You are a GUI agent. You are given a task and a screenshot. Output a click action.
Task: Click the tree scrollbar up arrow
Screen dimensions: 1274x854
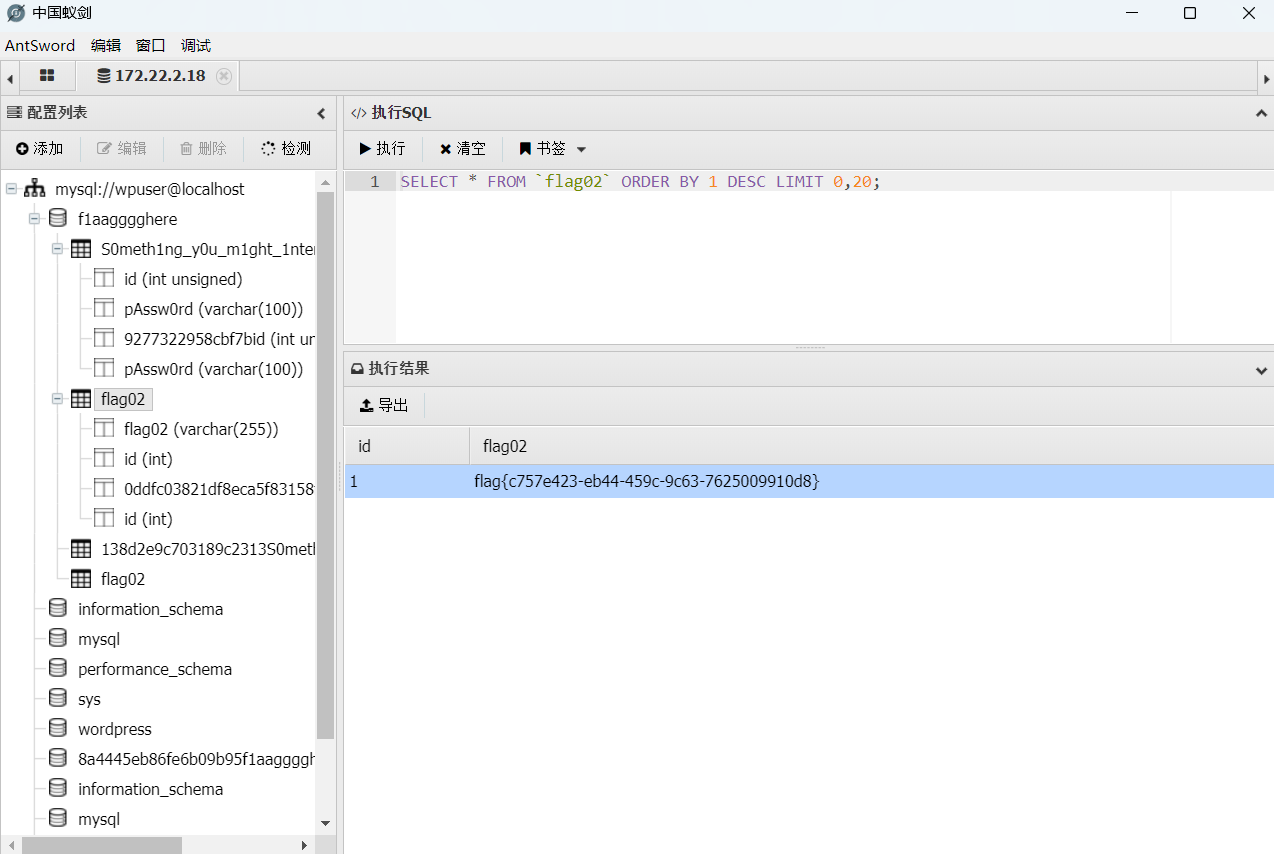tap(325, 181)
